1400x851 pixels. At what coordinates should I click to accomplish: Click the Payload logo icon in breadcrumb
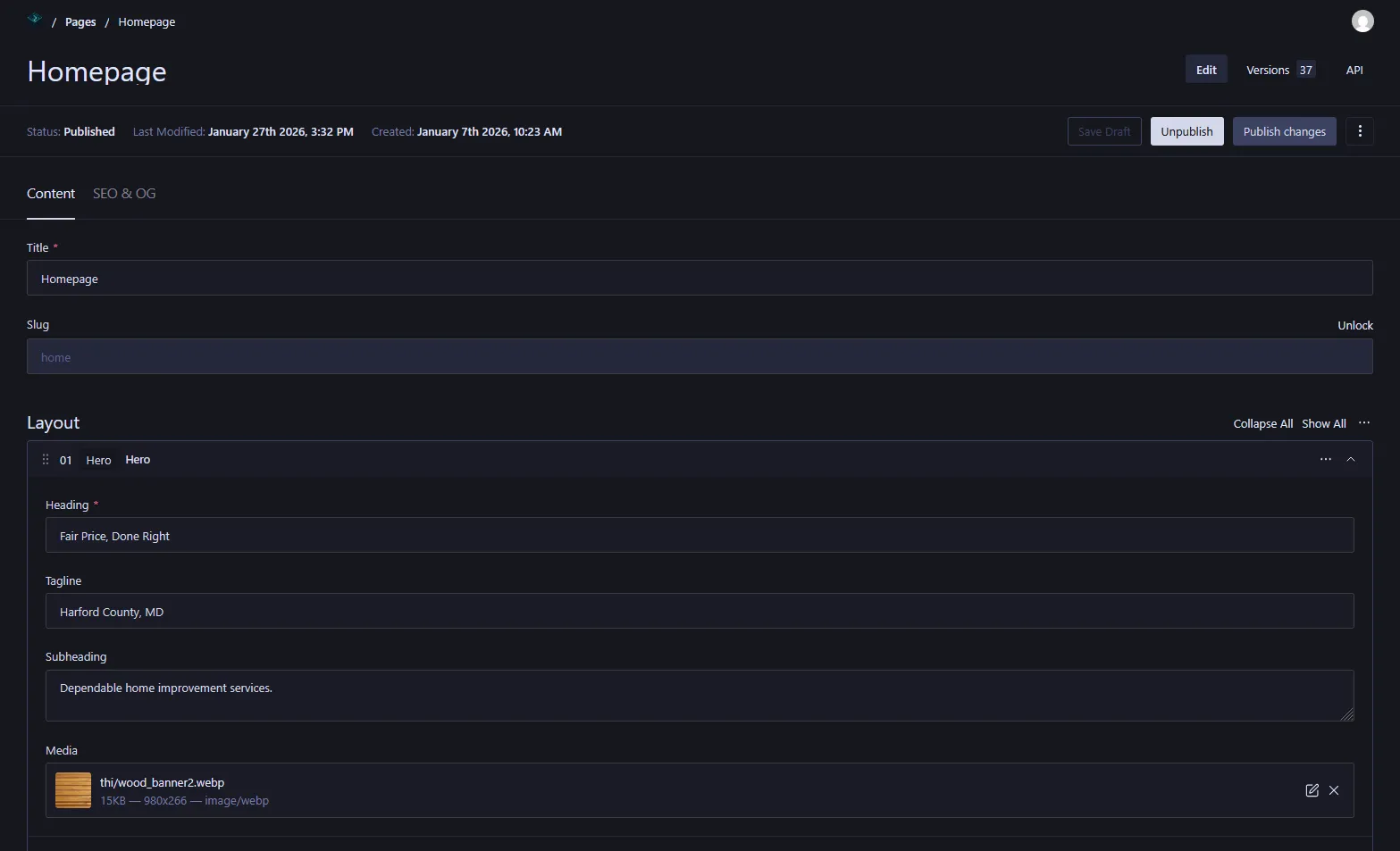[35, 19]
